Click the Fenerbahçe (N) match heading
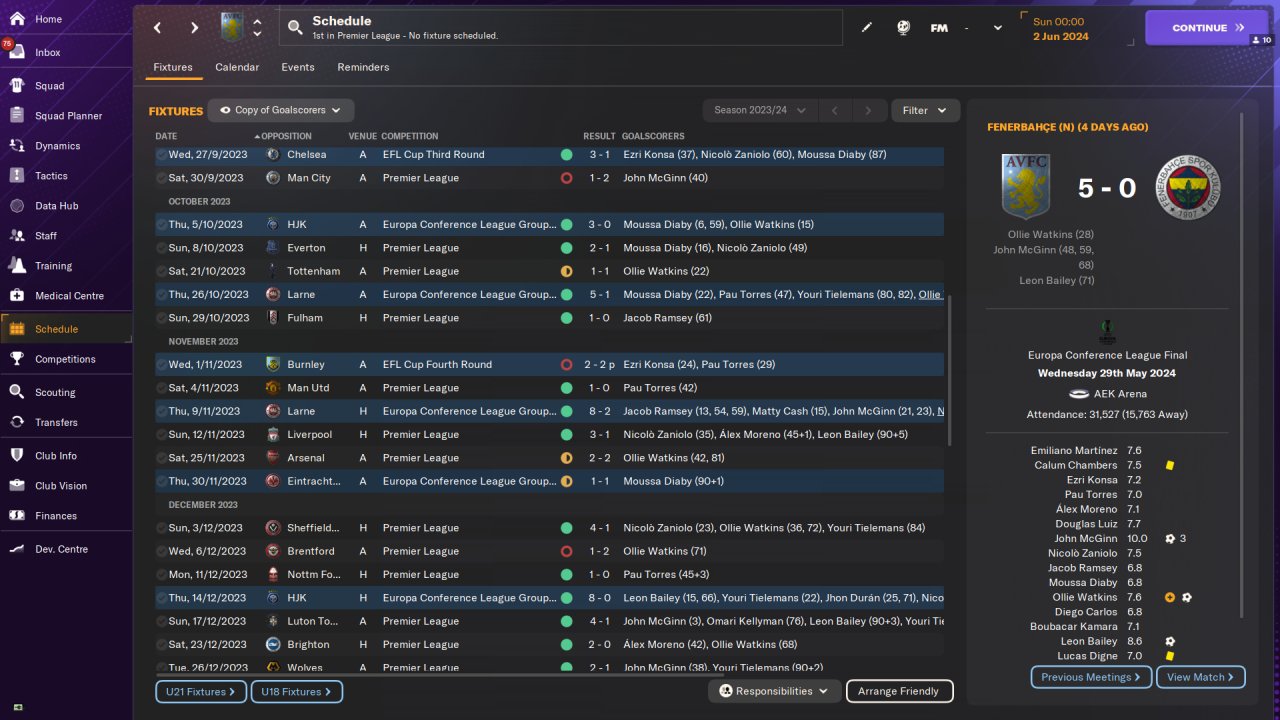The image size is (1280, 720). (x=1067, y=127)
